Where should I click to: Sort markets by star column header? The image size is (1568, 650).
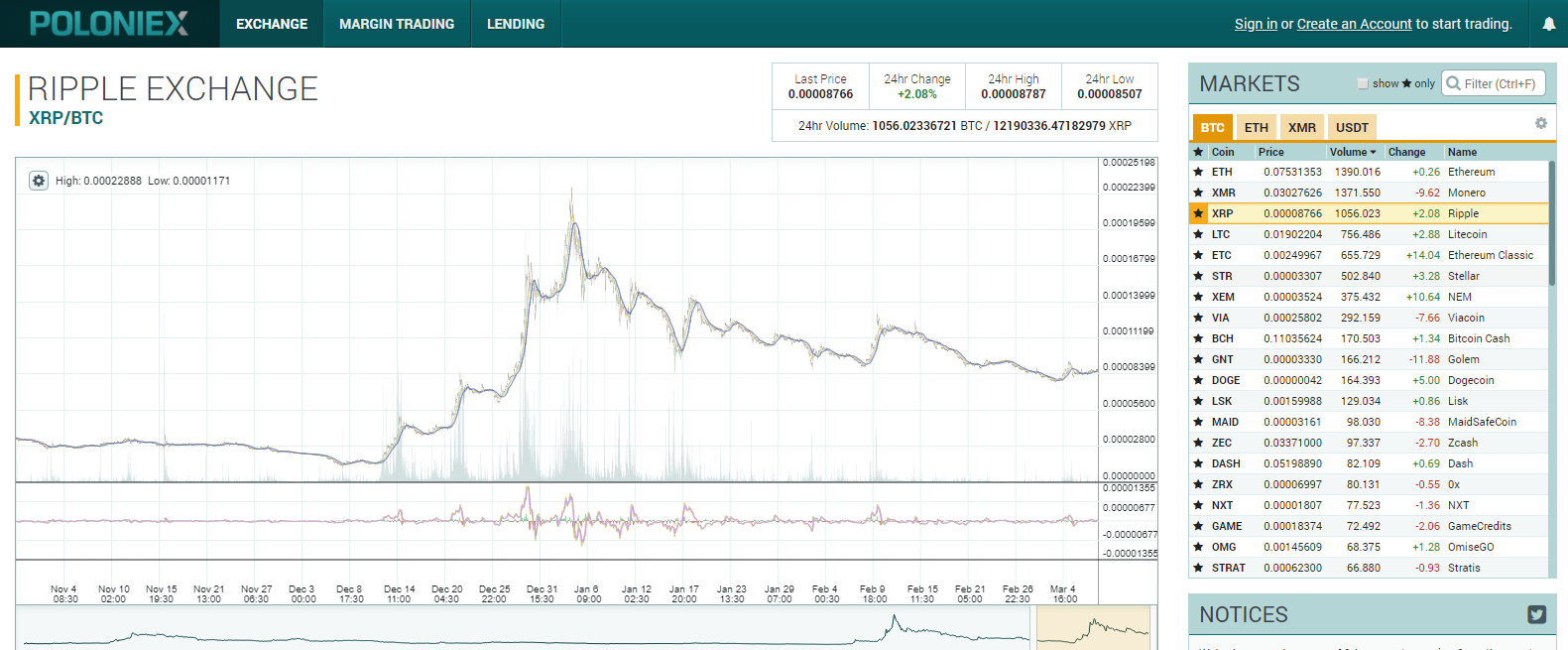1198,152
